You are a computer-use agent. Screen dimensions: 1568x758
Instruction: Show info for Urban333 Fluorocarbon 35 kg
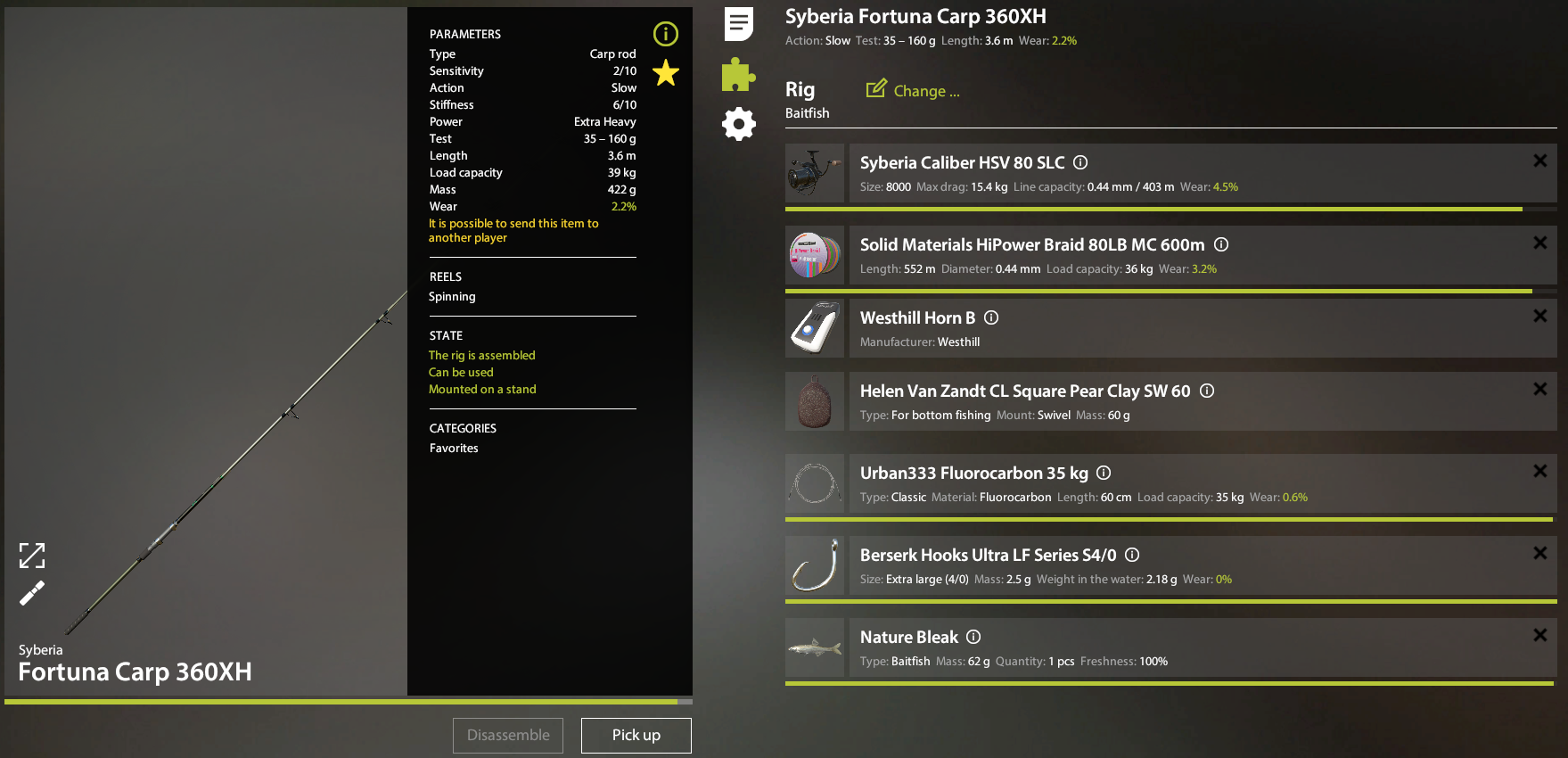[x=1104, y=473]
